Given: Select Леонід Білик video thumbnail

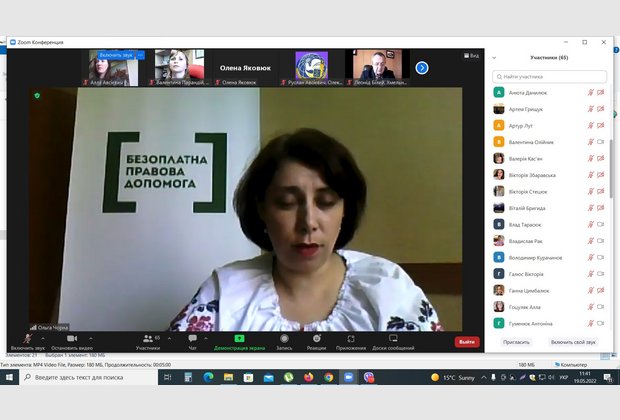Looking at the screenshot, I should click(377, 67).
